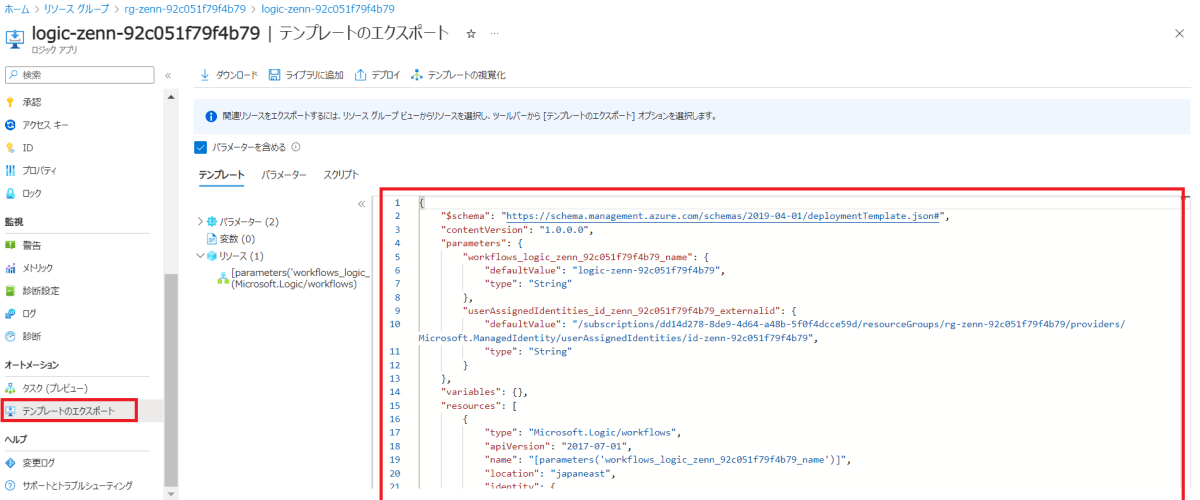
Task: Click the デプロイ upload icon
Action: pyautogui.click(x=361, y=75)
